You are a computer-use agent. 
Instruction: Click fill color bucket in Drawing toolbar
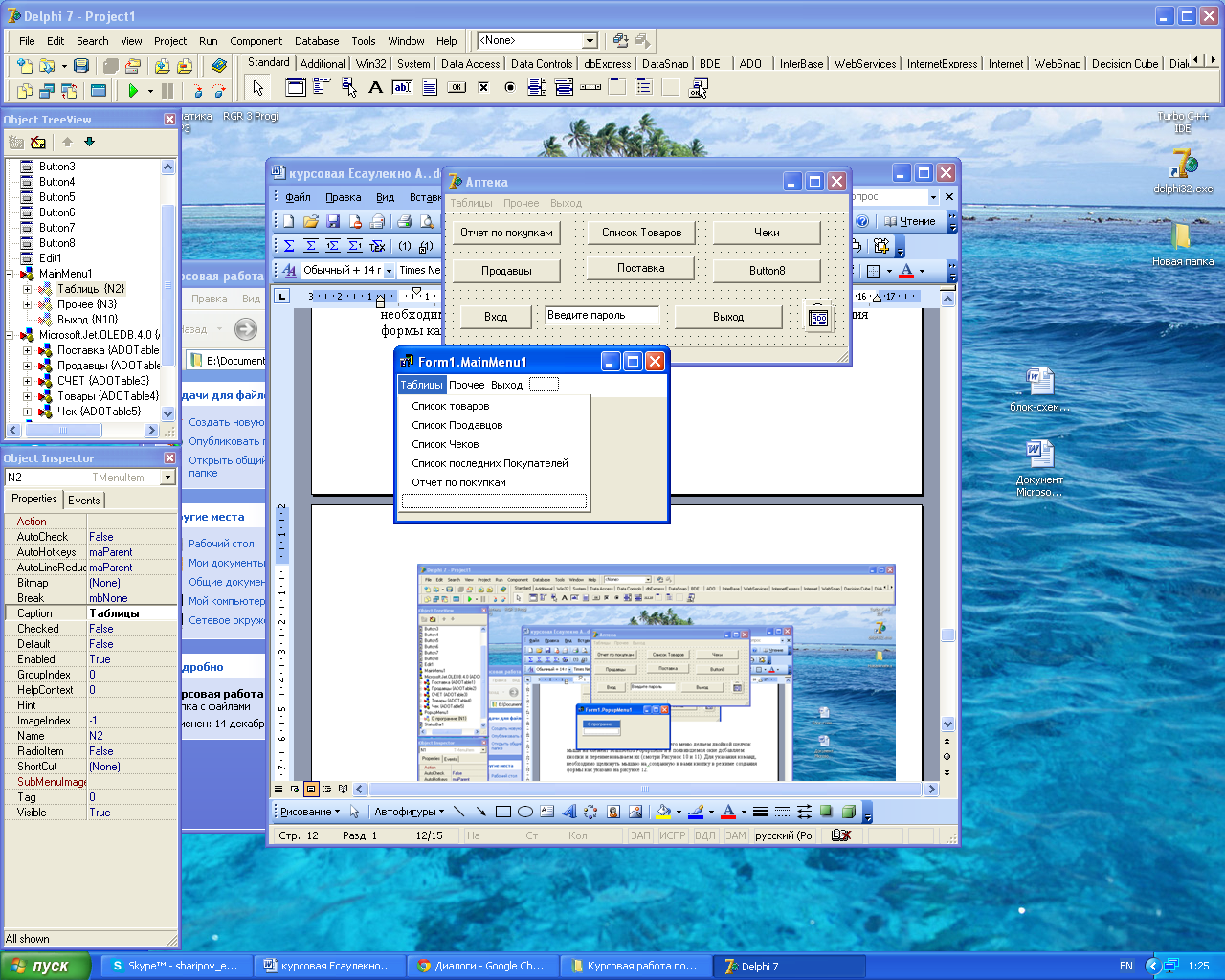coord(663,812)
